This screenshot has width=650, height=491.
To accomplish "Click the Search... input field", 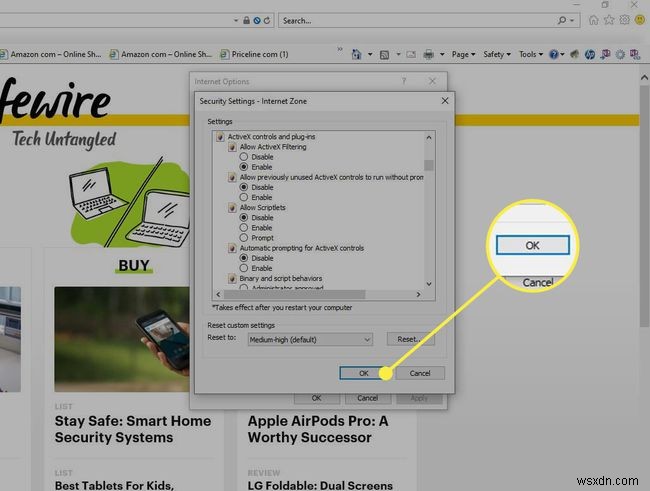I will tap(417, 20).
